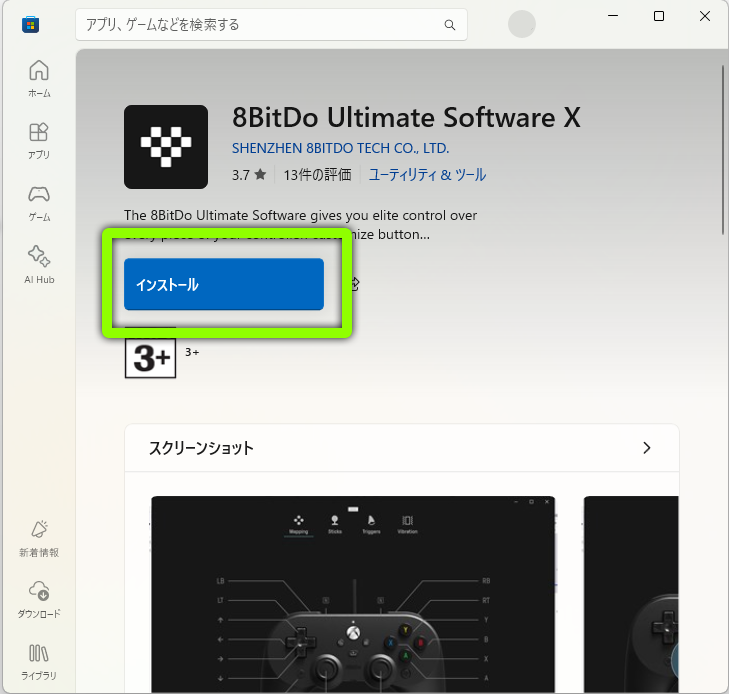Open the user profile avatar
The image size is (729, 694).
click(521, 24)
